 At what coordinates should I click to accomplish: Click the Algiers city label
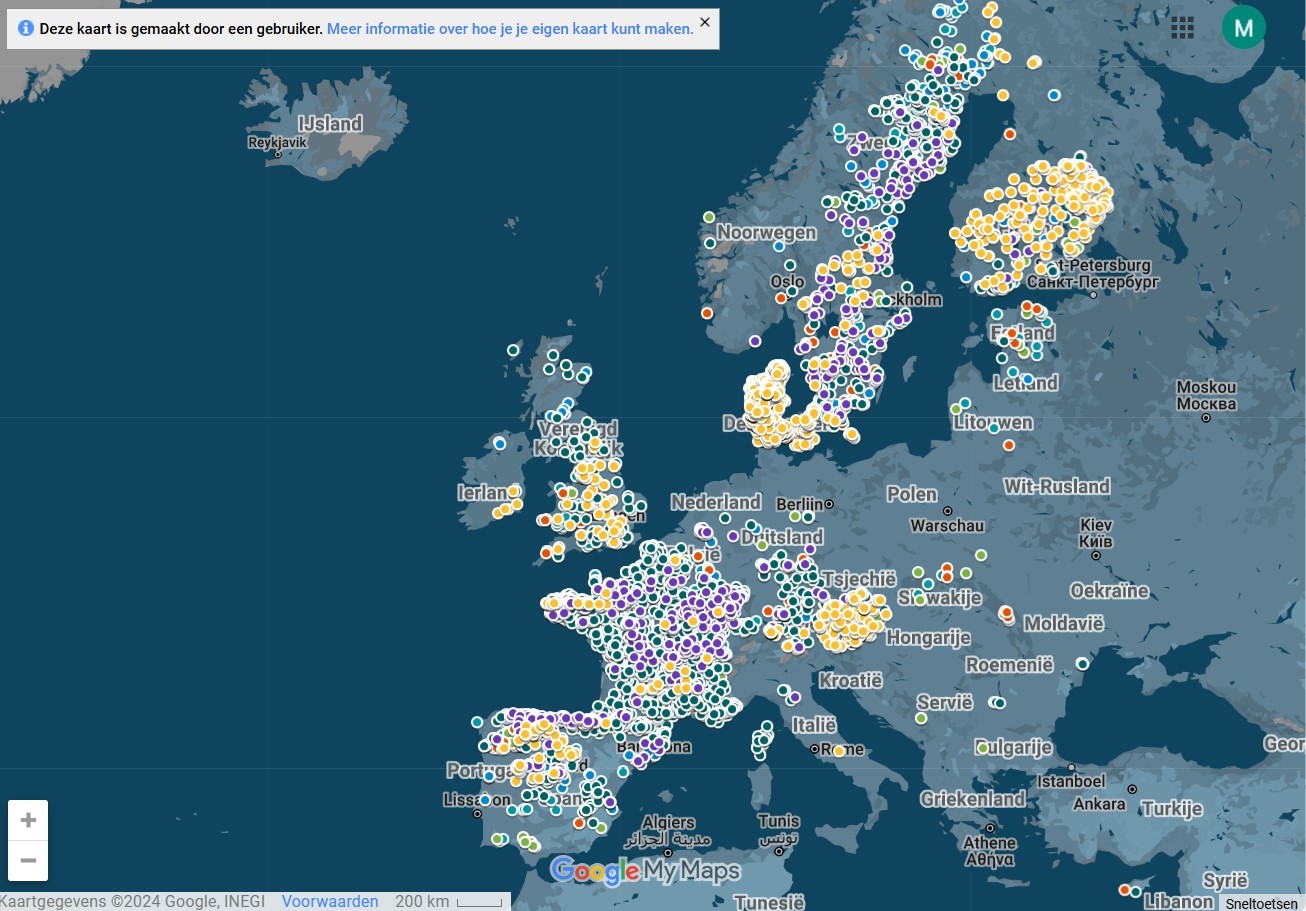tap(668, 830)
